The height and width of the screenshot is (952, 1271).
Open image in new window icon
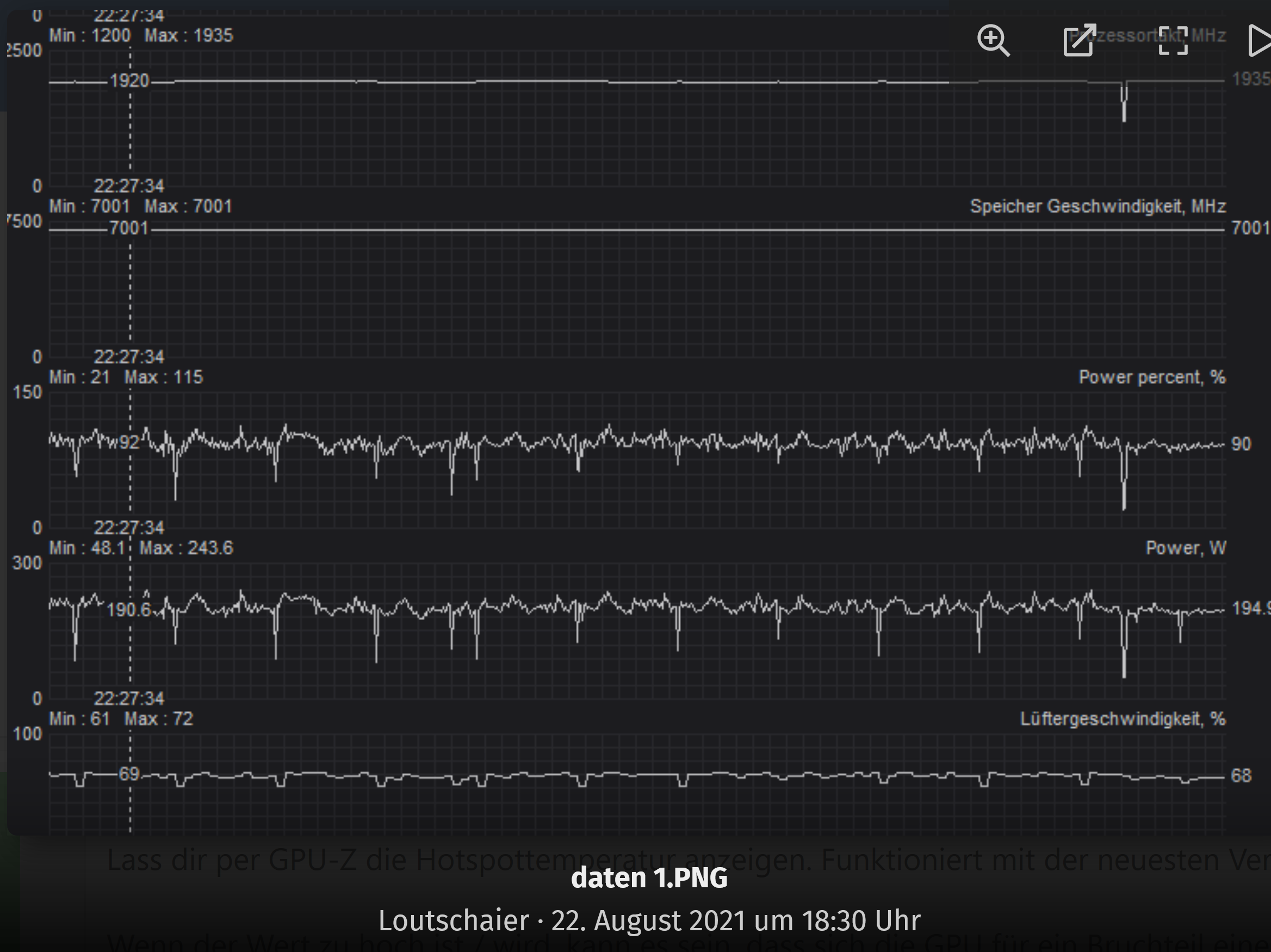(1079, 40)
